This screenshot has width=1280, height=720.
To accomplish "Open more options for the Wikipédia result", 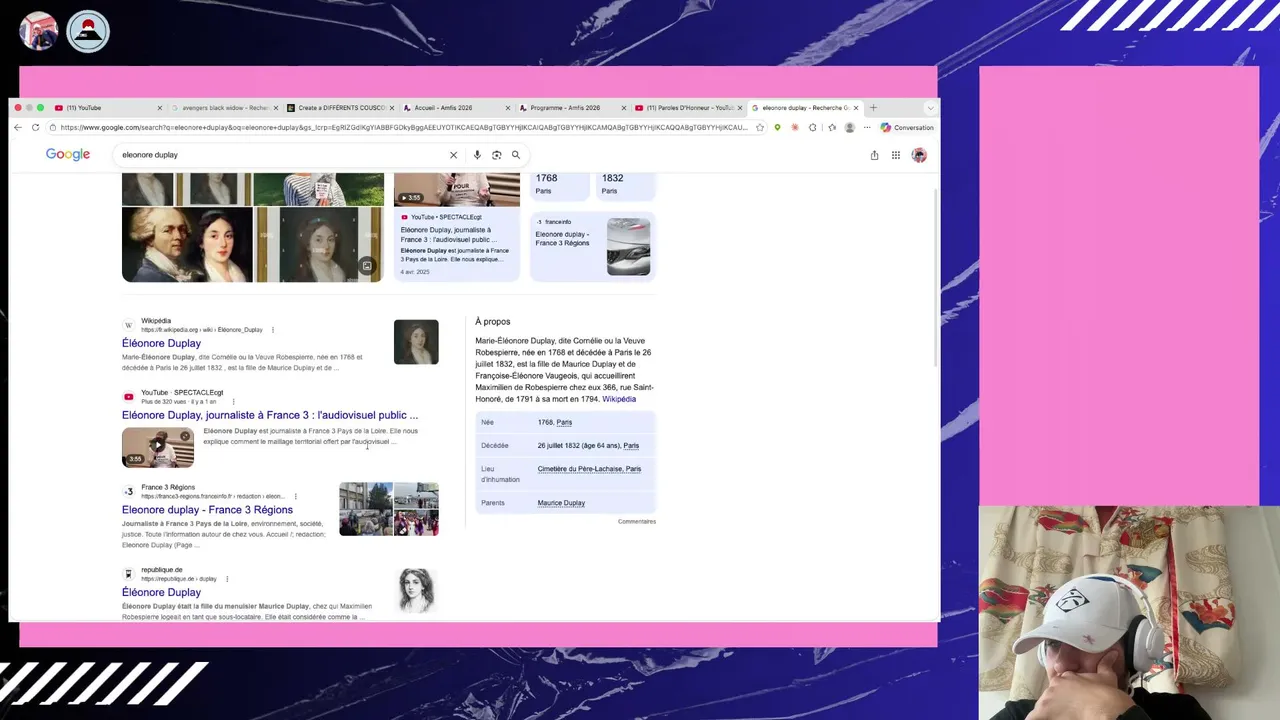I will (272, 330).
